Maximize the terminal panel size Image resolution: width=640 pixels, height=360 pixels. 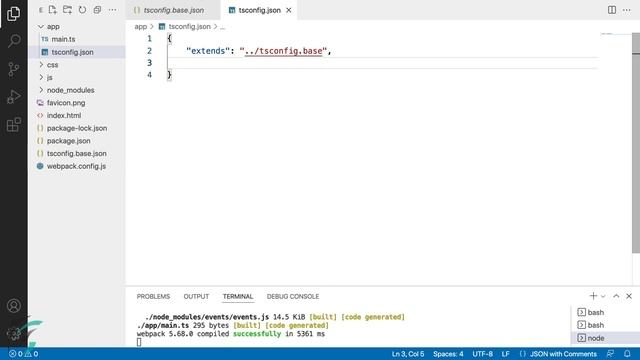616,296
